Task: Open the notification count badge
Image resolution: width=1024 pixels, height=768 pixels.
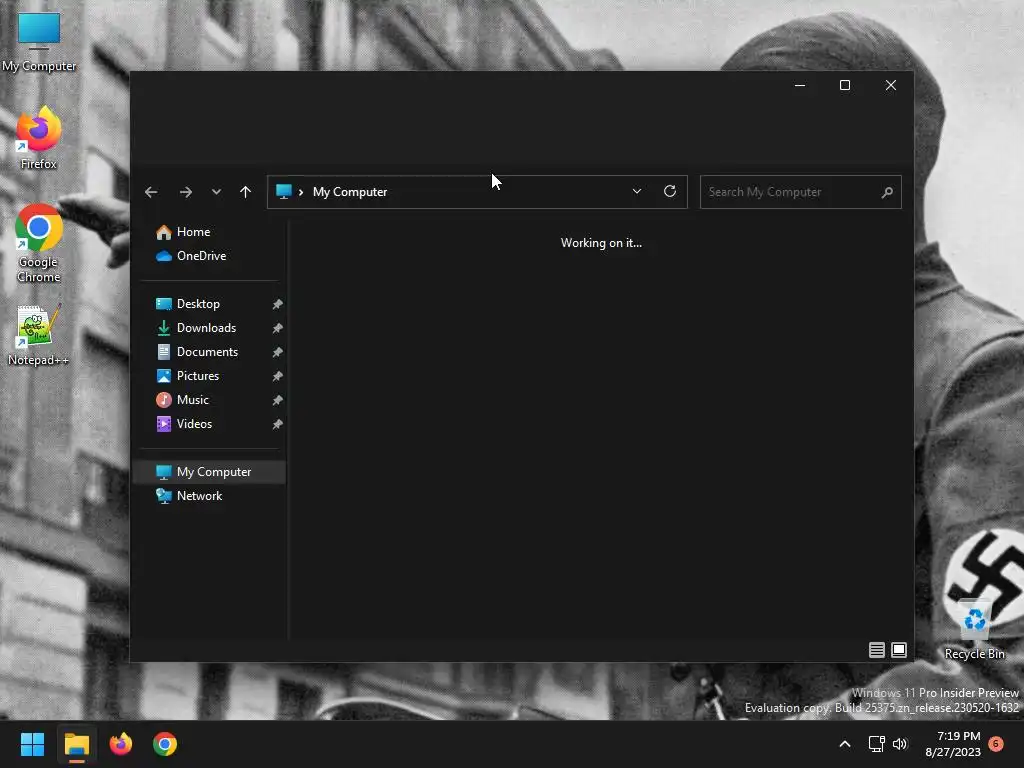Action: 996,744
